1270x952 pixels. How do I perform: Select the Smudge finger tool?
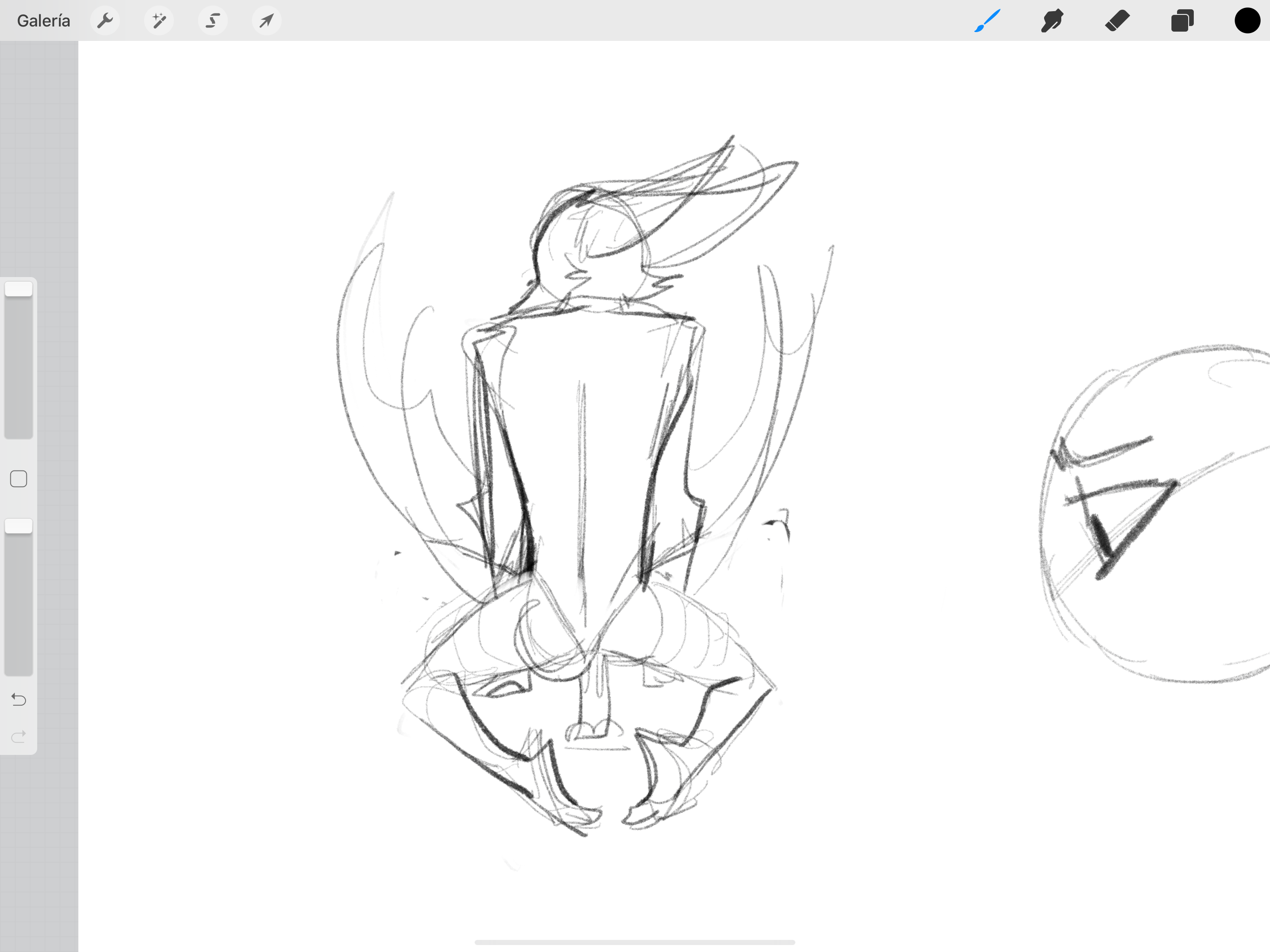pos(1052,20)
